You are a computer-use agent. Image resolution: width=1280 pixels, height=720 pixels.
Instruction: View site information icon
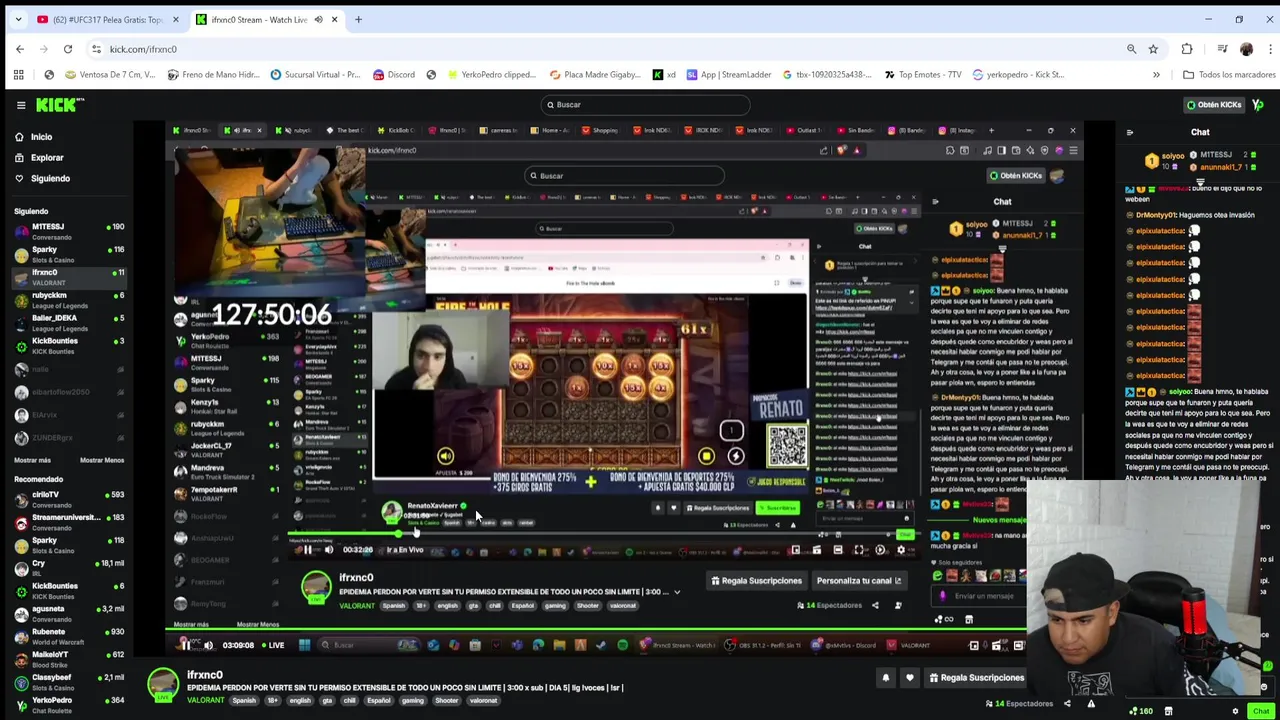(x=96, y=49)
